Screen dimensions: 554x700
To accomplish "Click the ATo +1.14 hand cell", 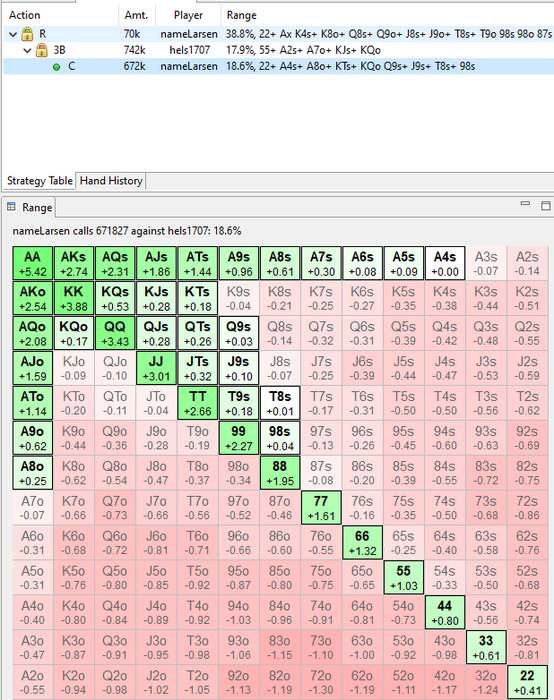I will (x=33, y=403).
